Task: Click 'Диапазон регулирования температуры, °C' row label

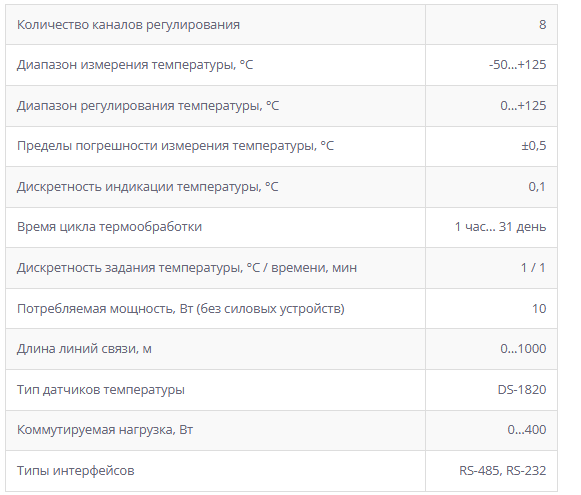Action: pos(148,106)
